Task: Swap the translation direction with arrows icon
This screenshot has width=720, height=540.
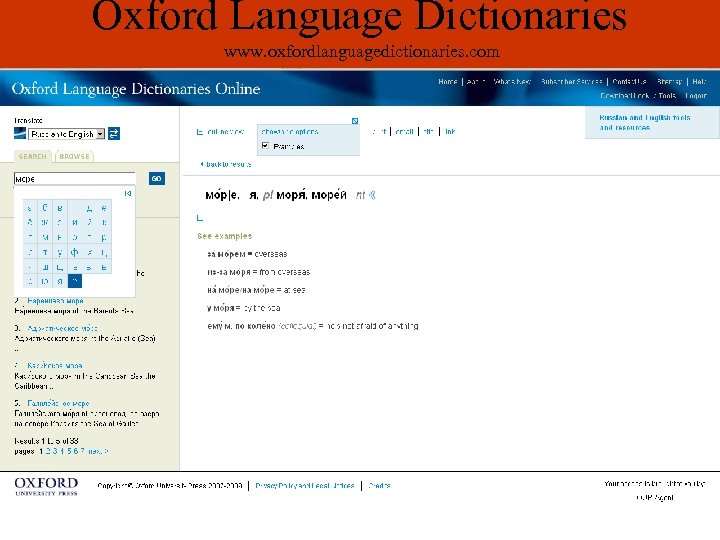Action: (x=114, y=134)
